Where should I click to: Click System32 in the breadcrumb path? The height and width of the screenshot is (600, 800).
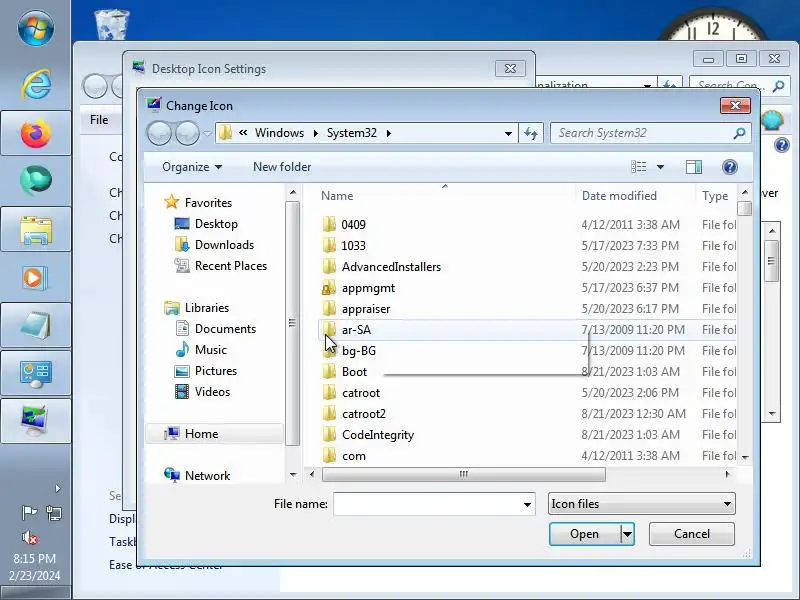pyautogui.click(x=352, y=133)
